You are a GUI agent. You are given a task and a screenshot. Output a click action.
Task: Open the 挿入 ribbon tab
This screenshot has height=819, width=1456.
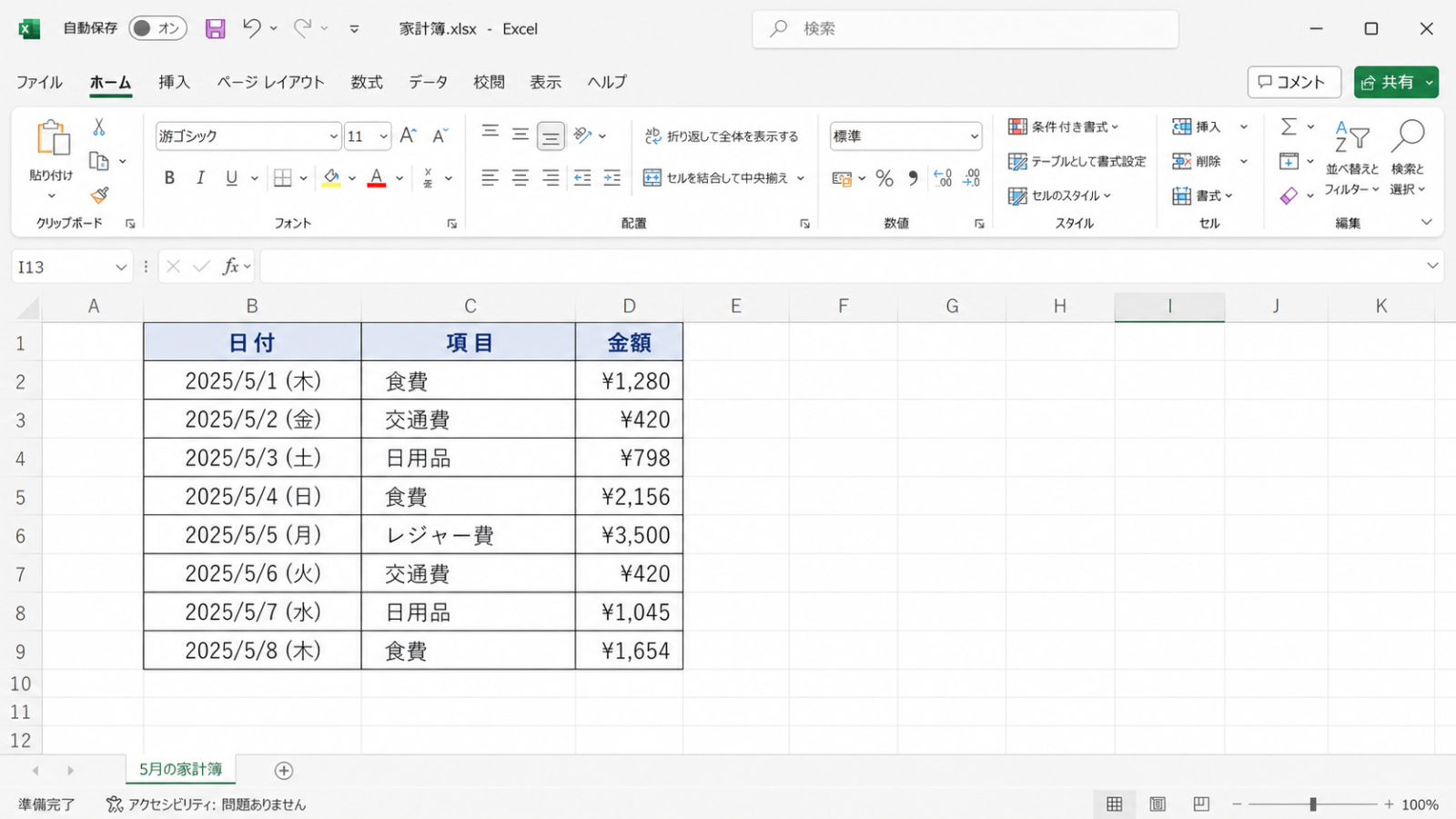pos(174,82)
